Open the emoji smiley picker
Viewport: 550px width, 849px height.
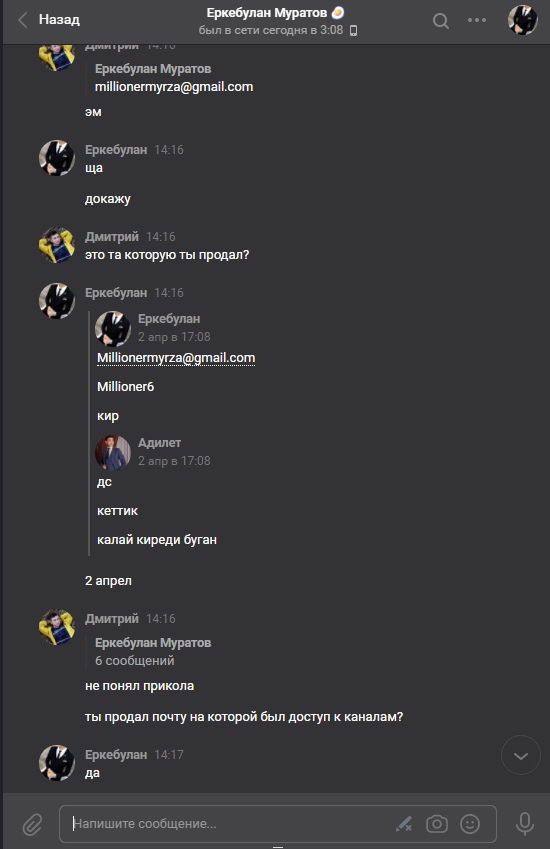pyautogui.click(x=470, y=824)
